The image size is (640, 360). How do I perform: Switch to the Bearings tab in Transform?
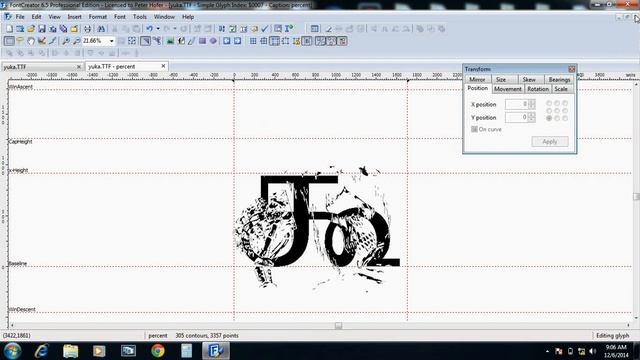559,79
